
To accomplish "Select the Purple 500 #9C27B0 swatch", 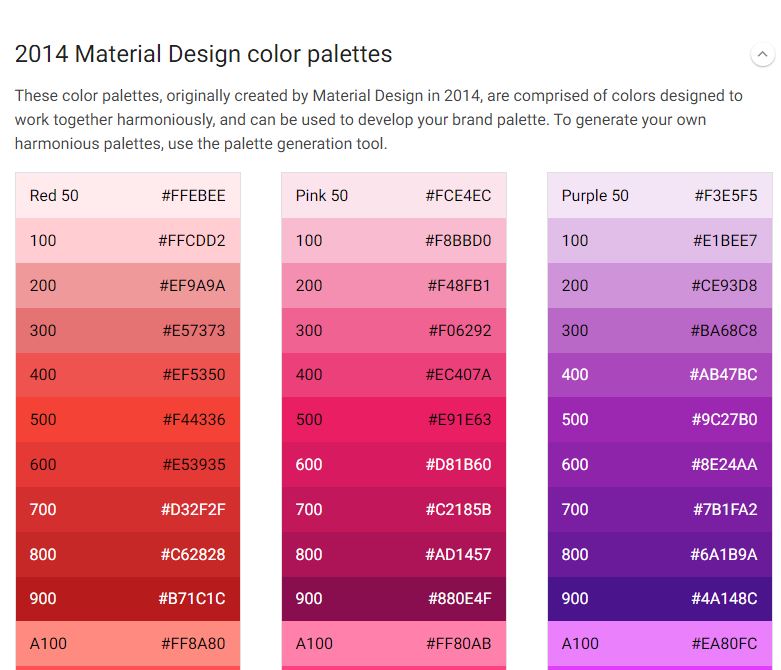I will pyautogui.click(x=660, y=419).
